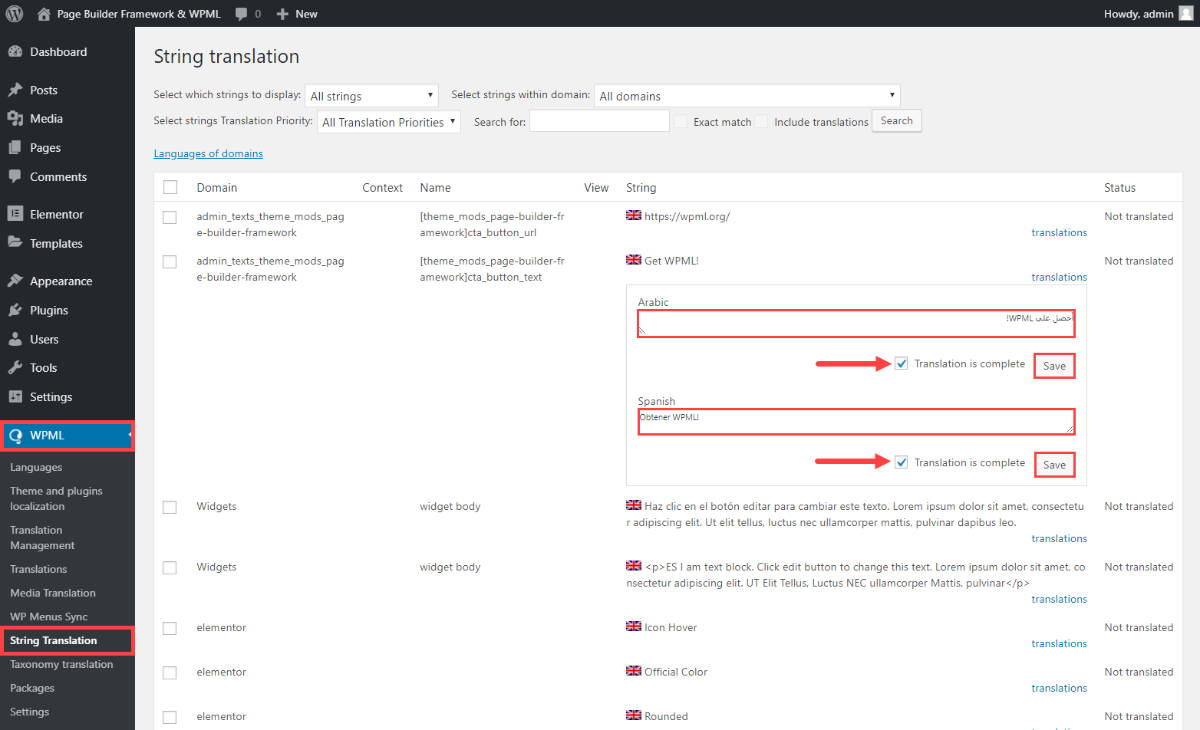Check the Icon Hover row checkbox
The height and width of the screenshot is (730, 1200).
[x=170, y=628]
